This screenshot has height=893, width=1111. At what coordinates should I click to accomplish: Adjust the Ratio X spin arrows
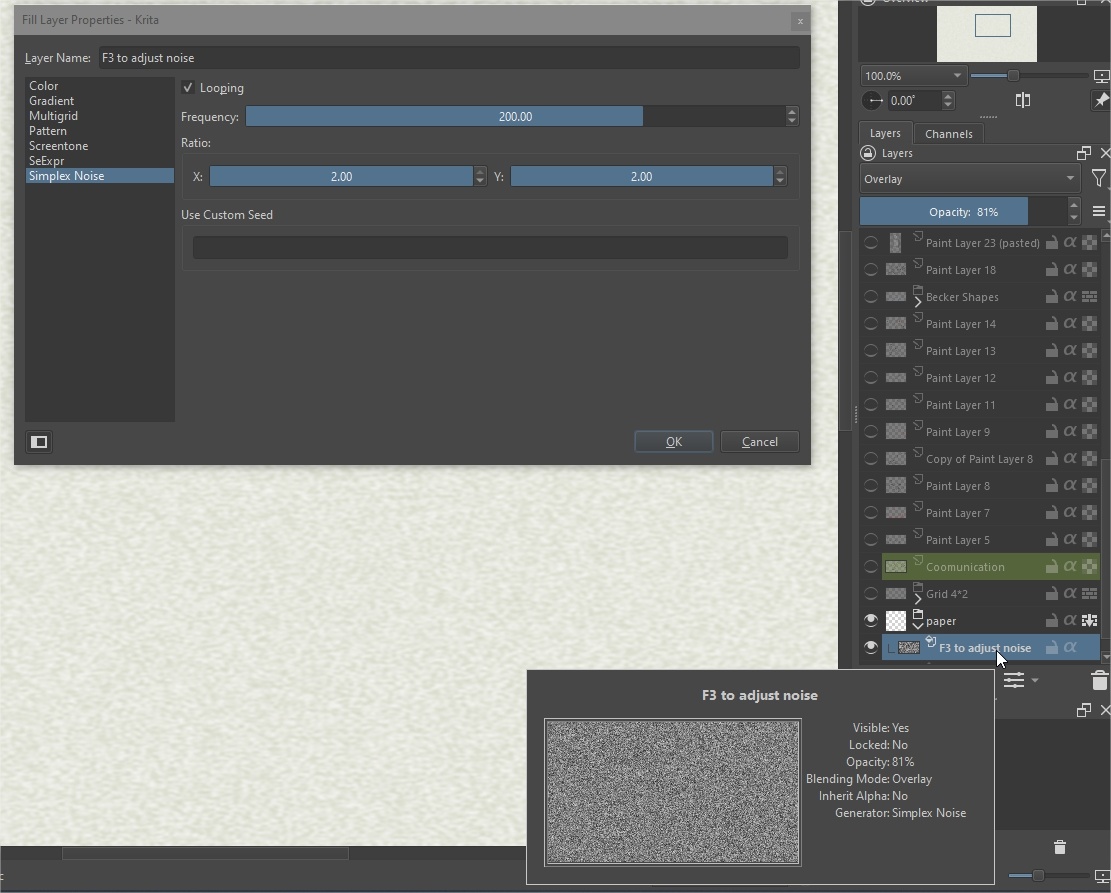(x=480, y=176)
